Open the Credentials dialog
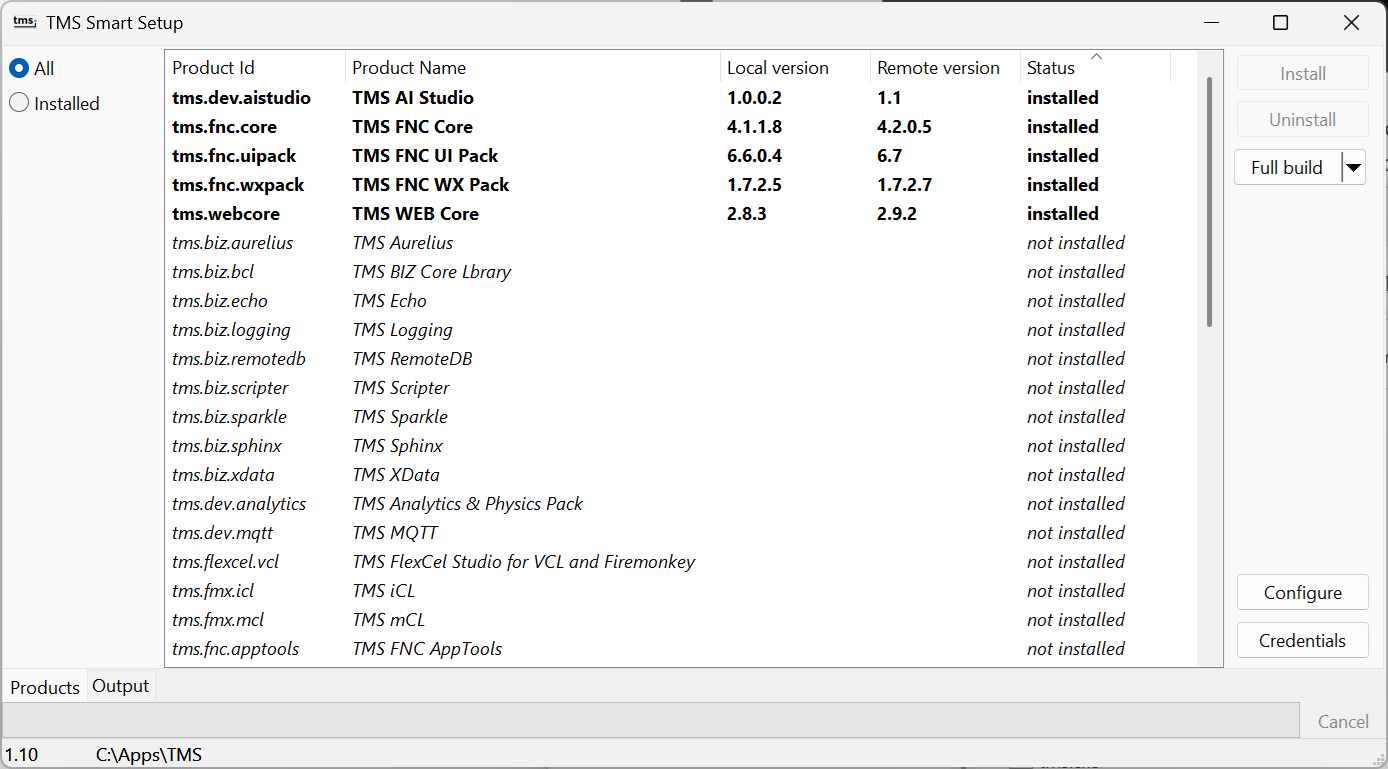The width and height of the screenshot is (1388, 769). tap(1302, 640)
